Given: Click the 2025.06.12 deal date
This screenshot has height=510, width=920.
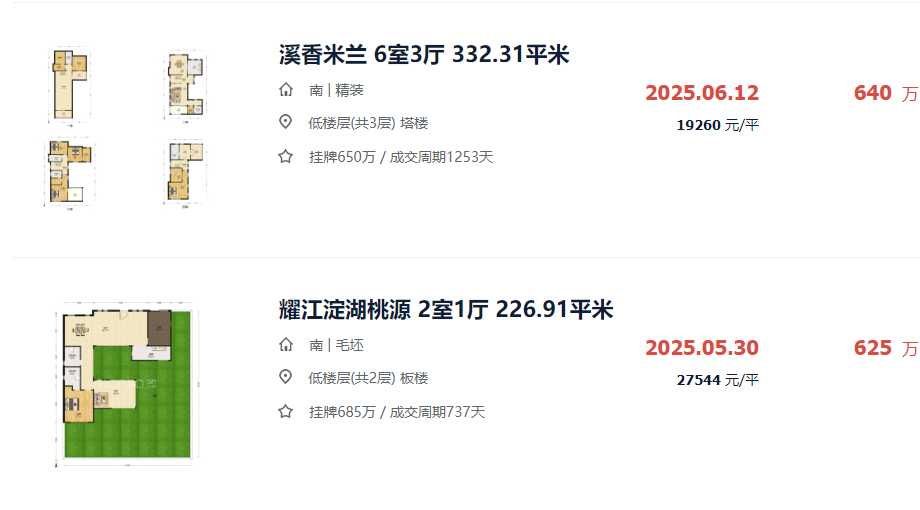Looking at the screenshot, I should pyautogui.click(x=702, y=93).
